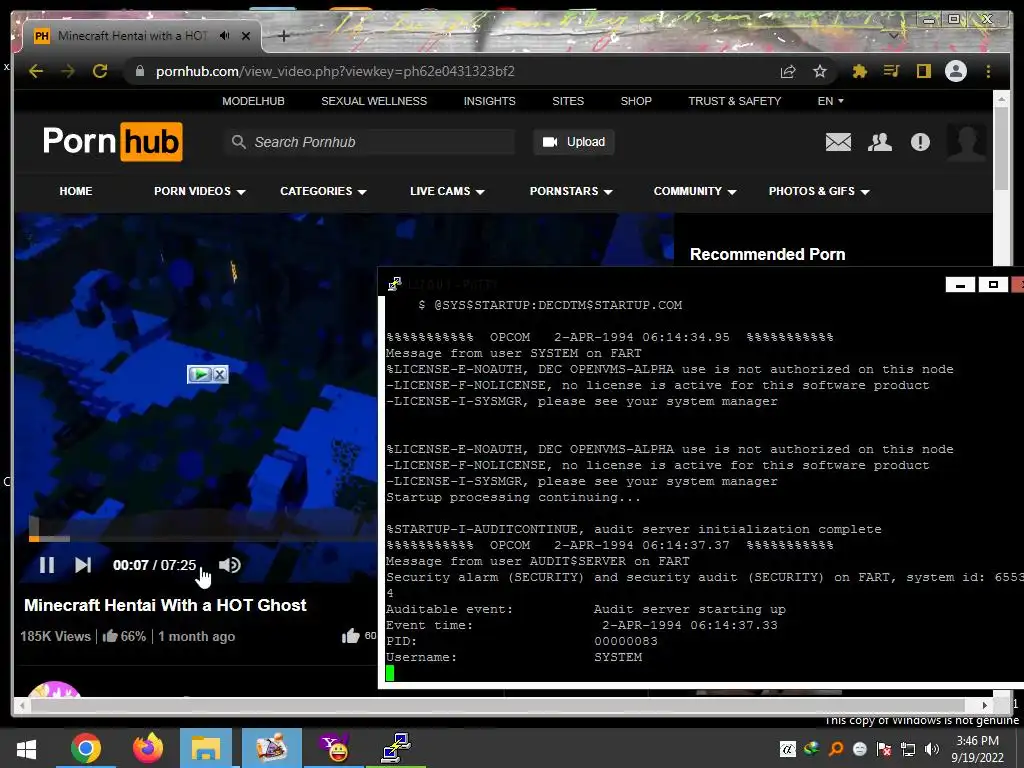Close the small overlay on the video

coord(220,374)
